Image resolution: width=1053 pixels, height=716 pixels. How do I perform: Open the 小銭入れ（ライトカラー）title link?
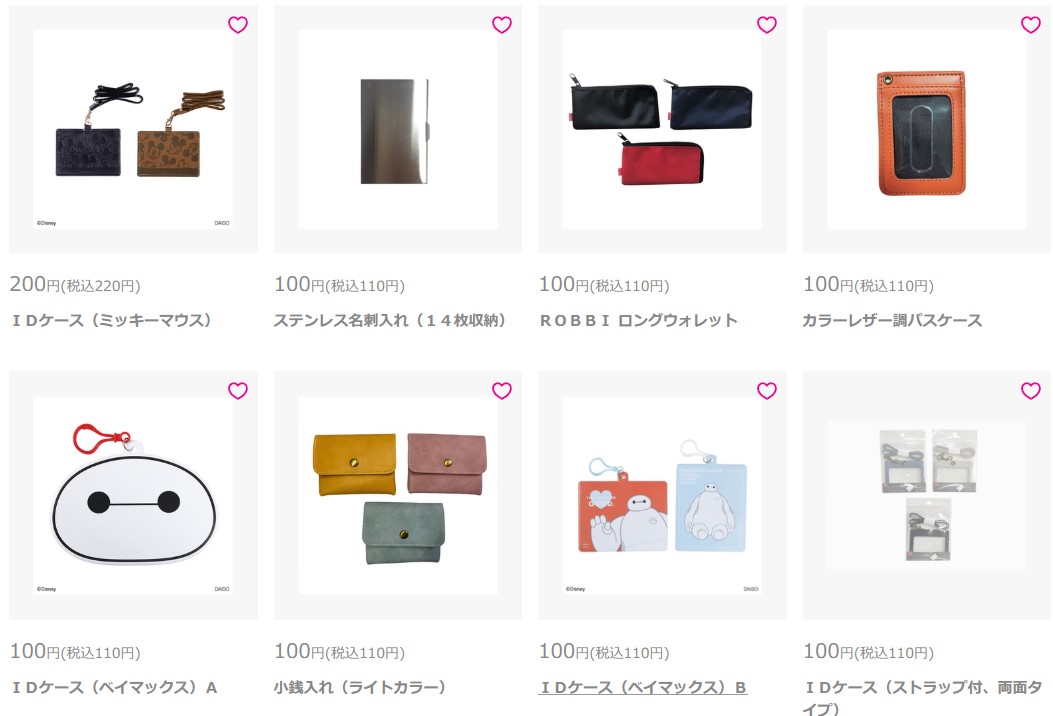click(x=360, y=687)
